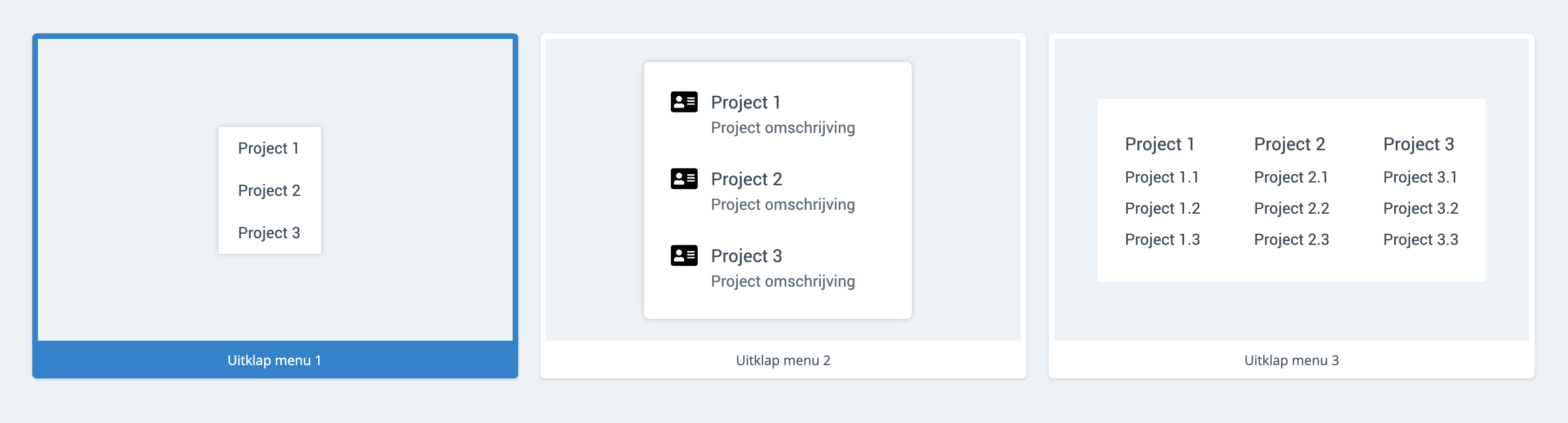Click Project 3 title with description in menu 2
The image size is (1568, 423).
[746, 256]
